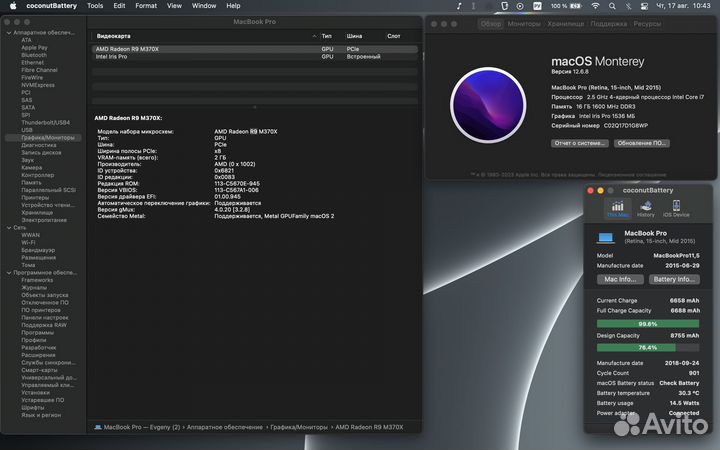Click the Шина column header
Viewport: 720px width, 450px height.
tap(354, 36)
